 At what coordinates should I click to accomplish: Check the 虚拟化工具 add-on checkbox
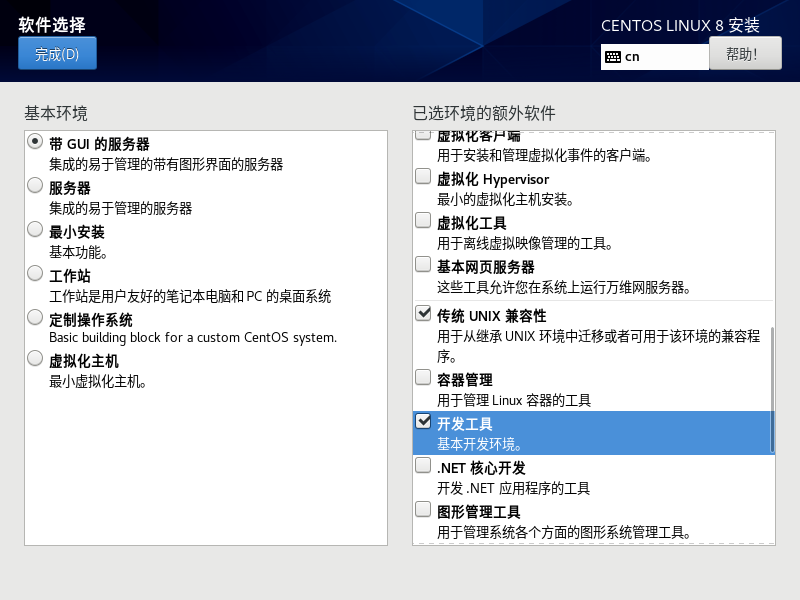(423, 220)
